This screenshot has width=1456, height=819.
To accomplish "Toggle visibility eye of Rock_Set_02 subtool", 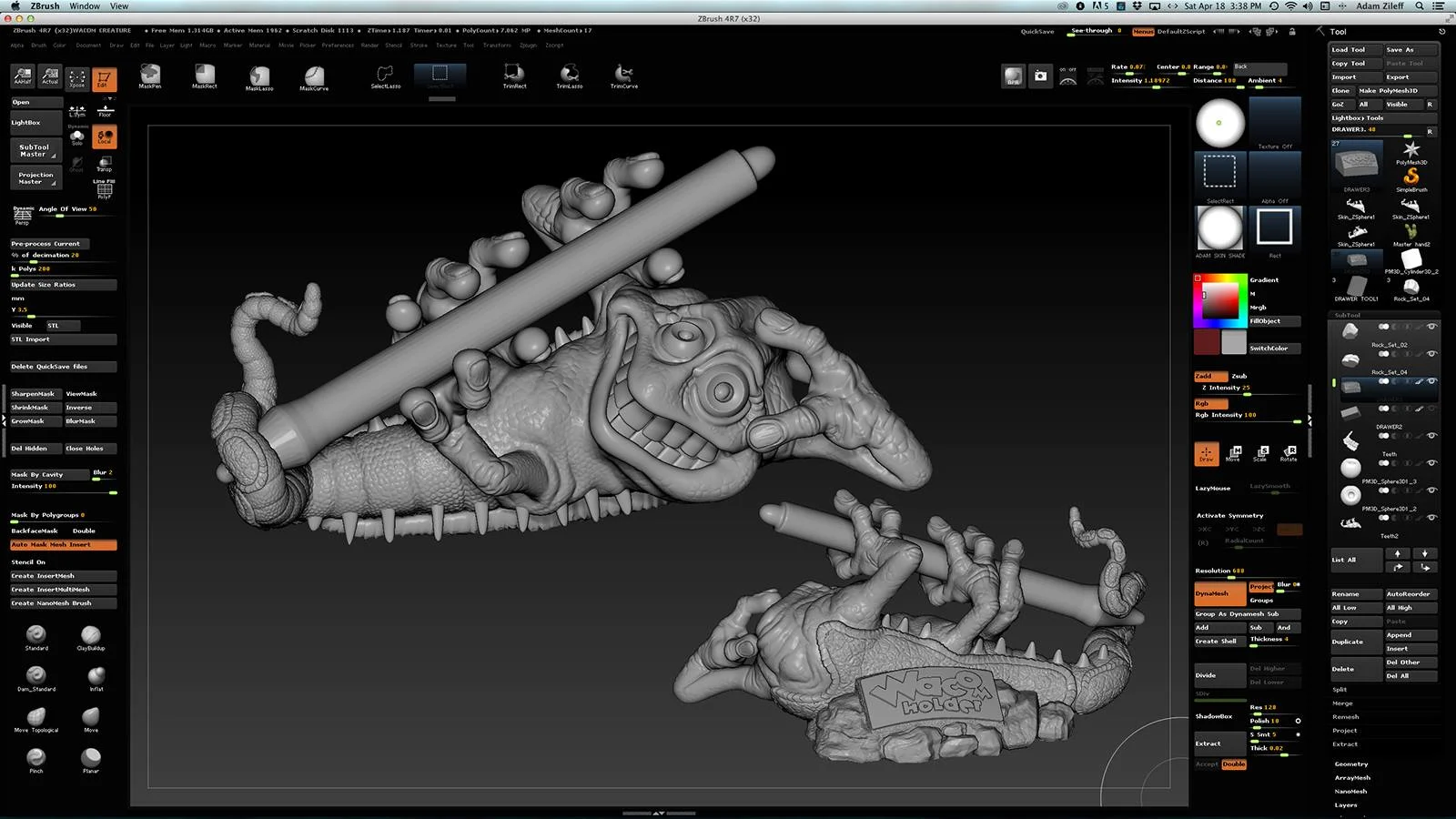I will (x=1431, y=327).
